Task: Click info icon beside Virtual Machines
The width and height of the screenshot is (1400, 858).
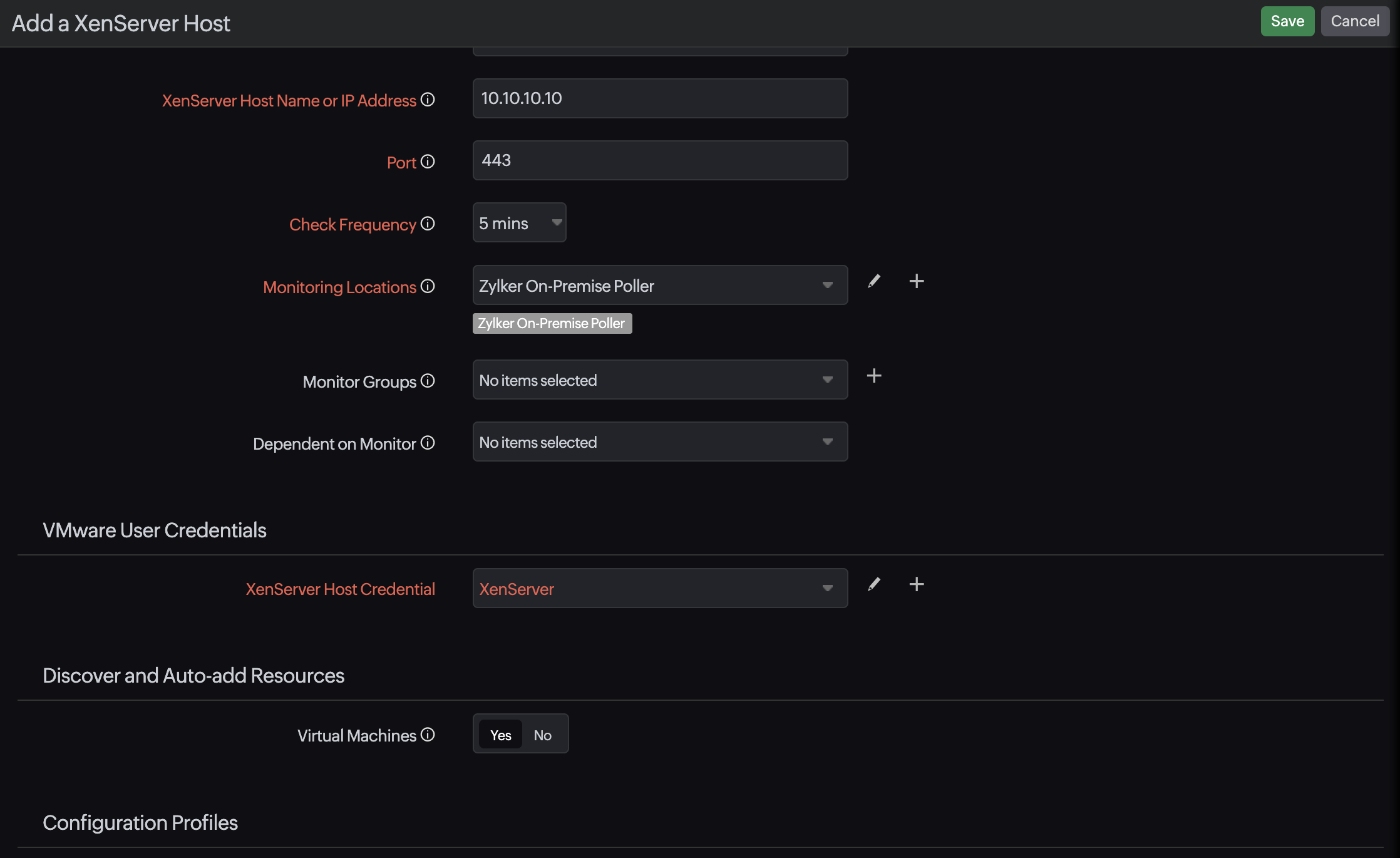Action: click(x=428, y=735)
